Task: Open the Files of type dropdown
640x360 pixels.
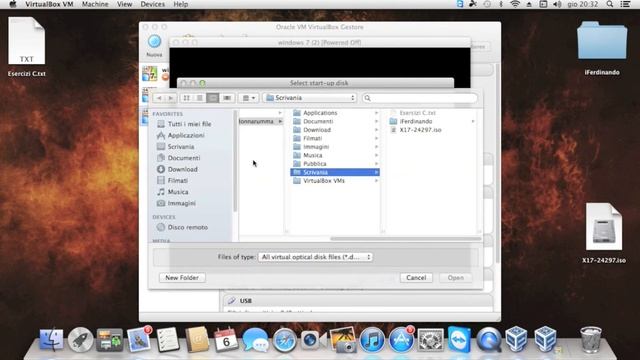Action: point(316,257)
